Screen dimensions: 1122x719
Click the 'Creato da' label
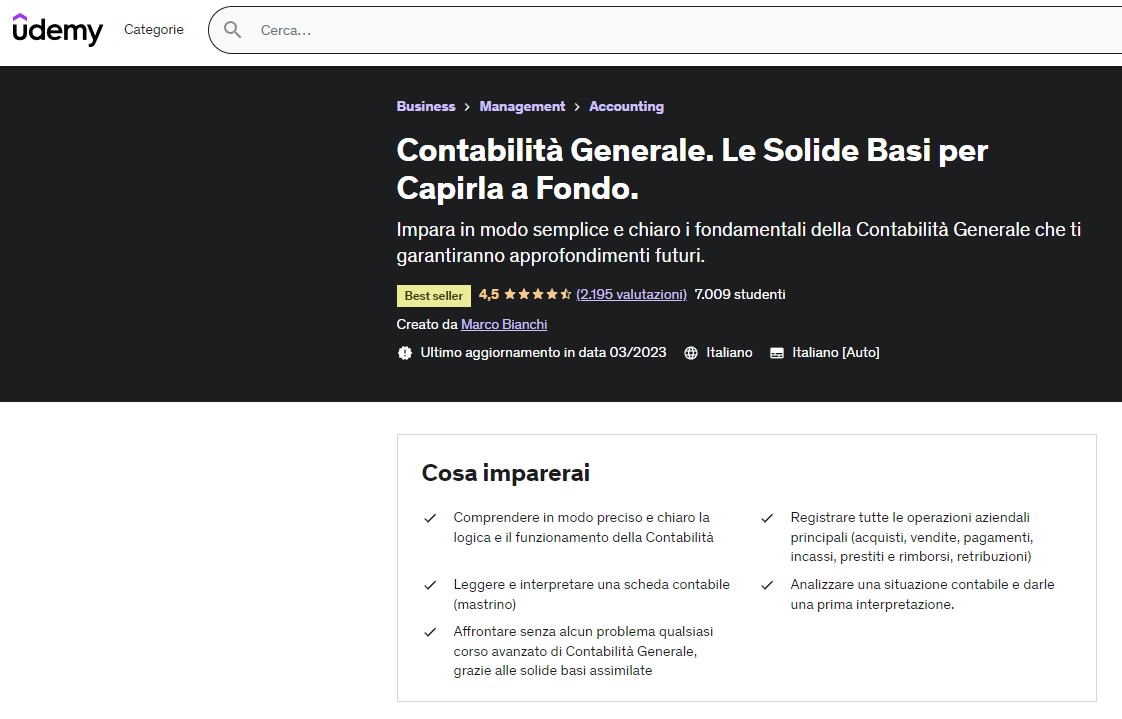tap(426, 324)
